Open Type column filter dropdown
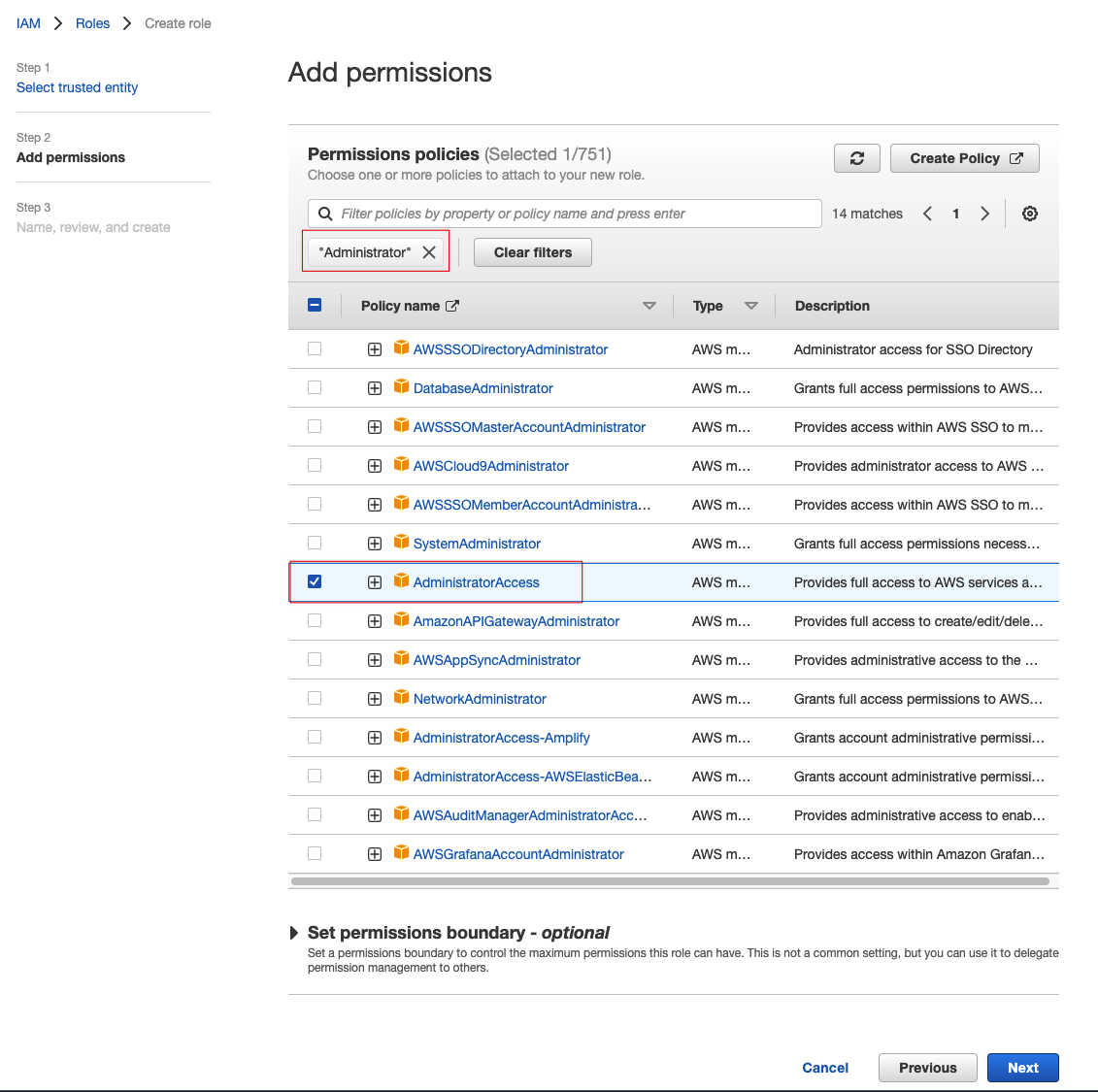This screenshot has height=1092, width=1098. coord(751,306)
